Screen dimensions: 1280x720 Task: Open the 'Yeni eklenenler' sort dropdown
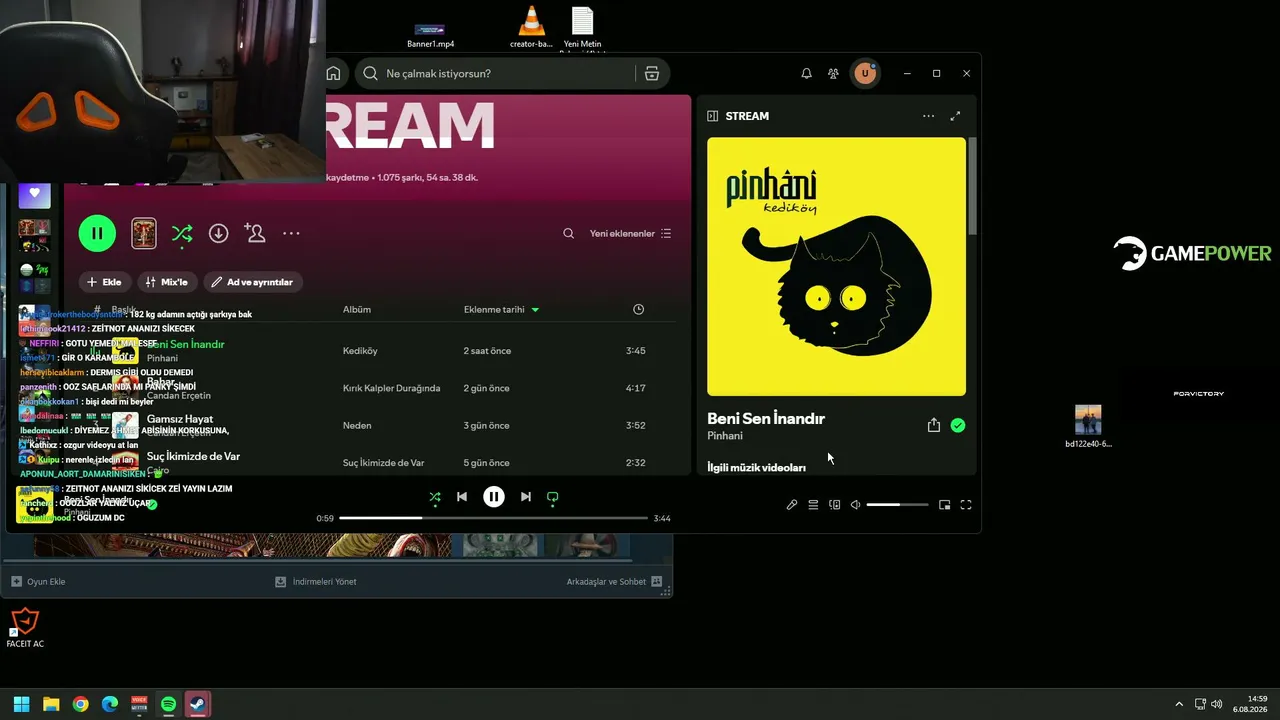(x=630, y=233)
